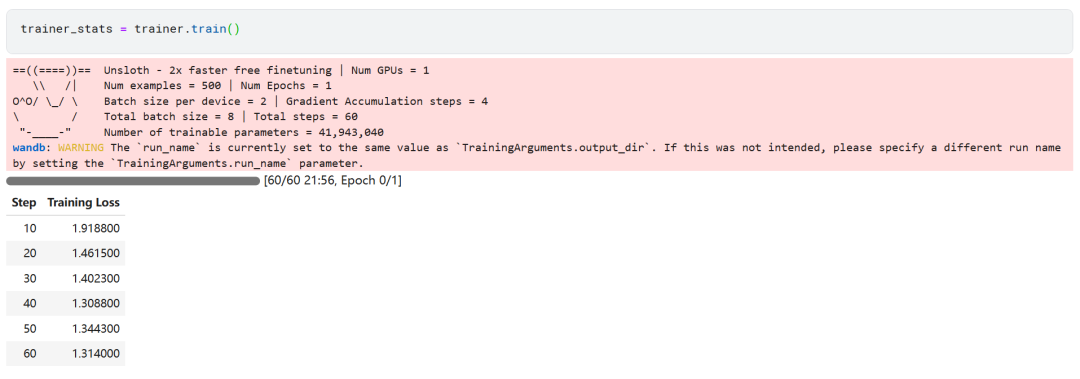Screen dimensions: 1080x379
Task: Select the step 10 row
Action: [x=65, y=228]
